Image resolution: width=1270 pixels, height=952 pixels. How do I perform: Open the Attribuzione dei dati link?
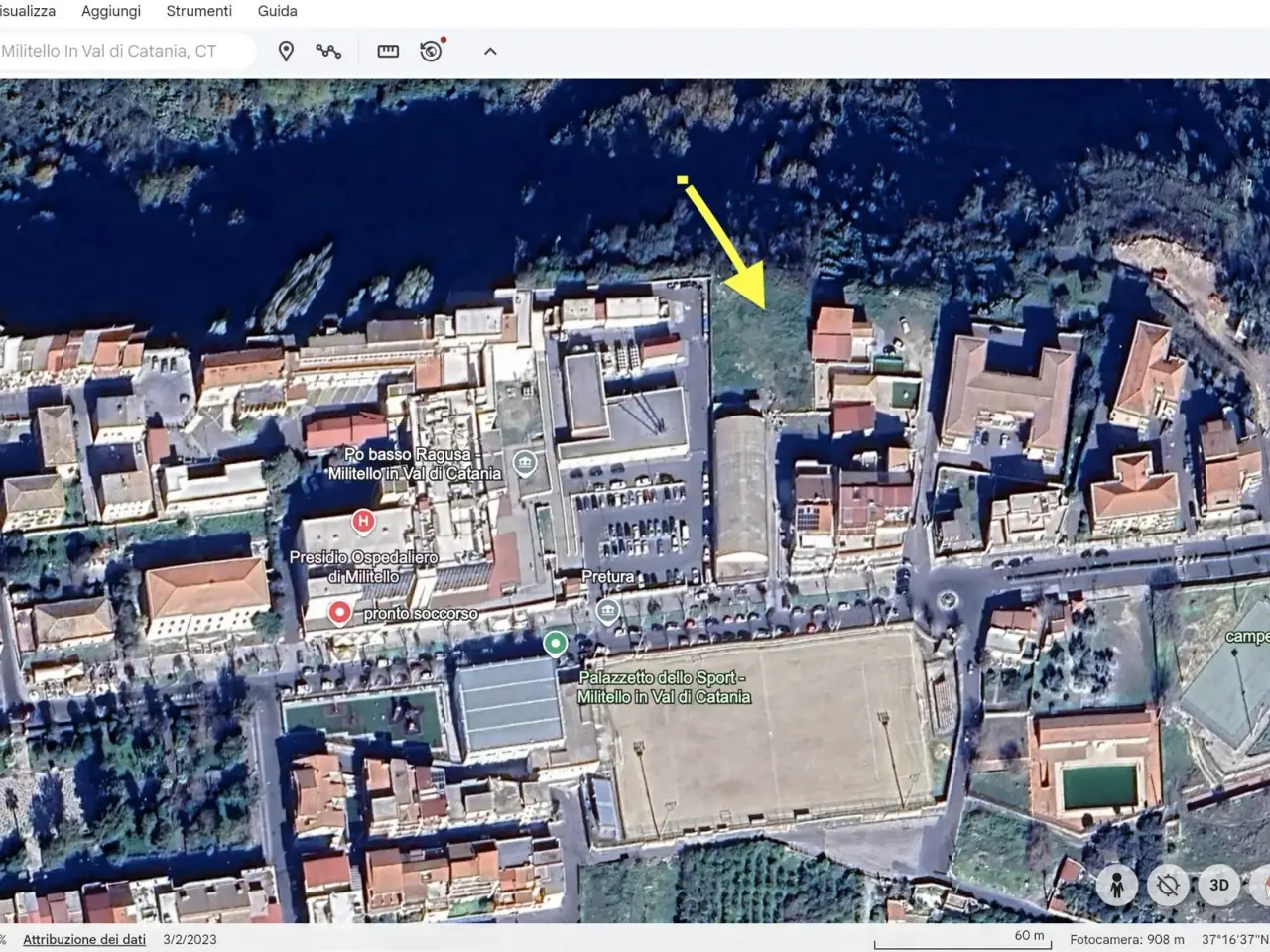pyautogui.click(x=84, y=939)
